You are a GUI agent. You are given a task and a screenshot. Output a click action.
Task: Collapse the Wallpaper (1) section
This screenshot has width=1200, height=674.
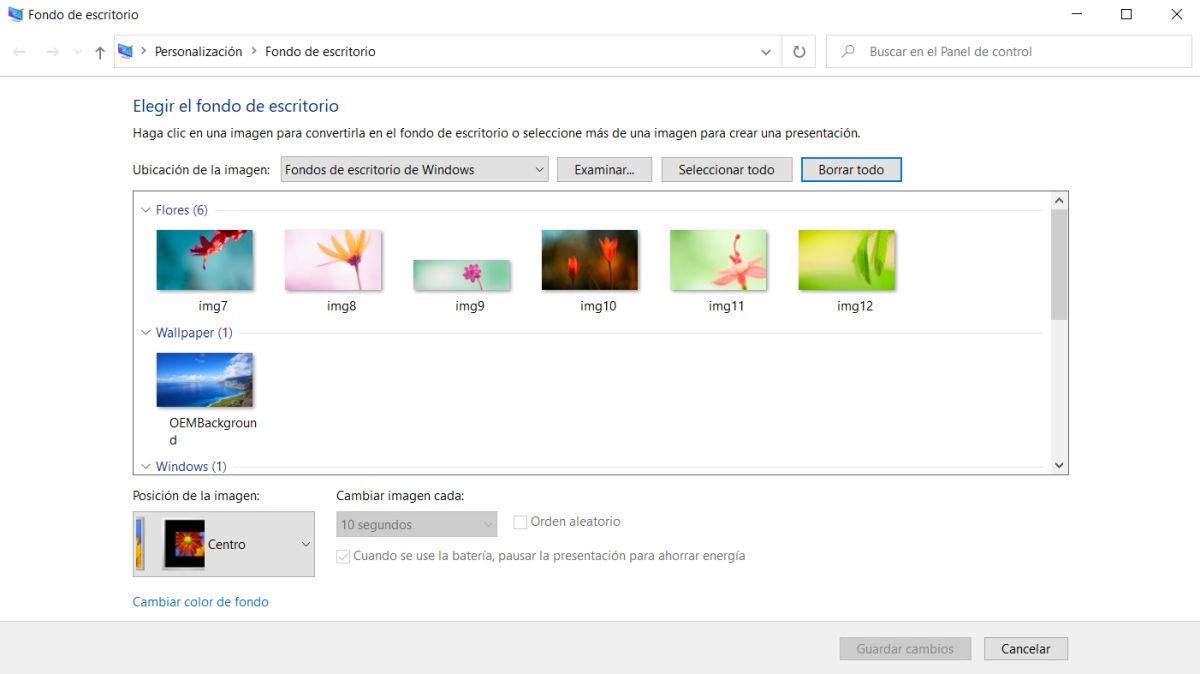click(x=144, y=332)
